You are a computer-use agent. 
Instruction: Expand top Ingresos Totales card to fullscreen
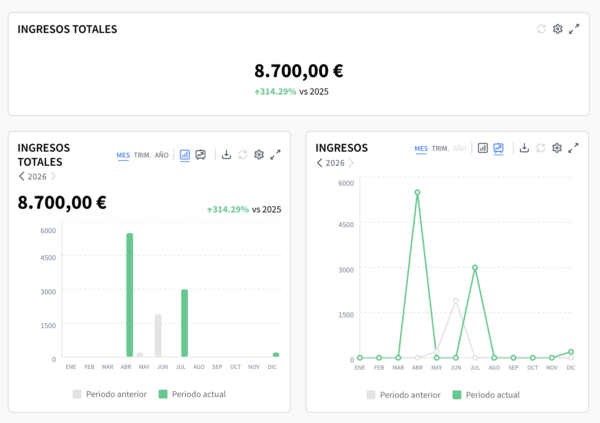point(574,29)
